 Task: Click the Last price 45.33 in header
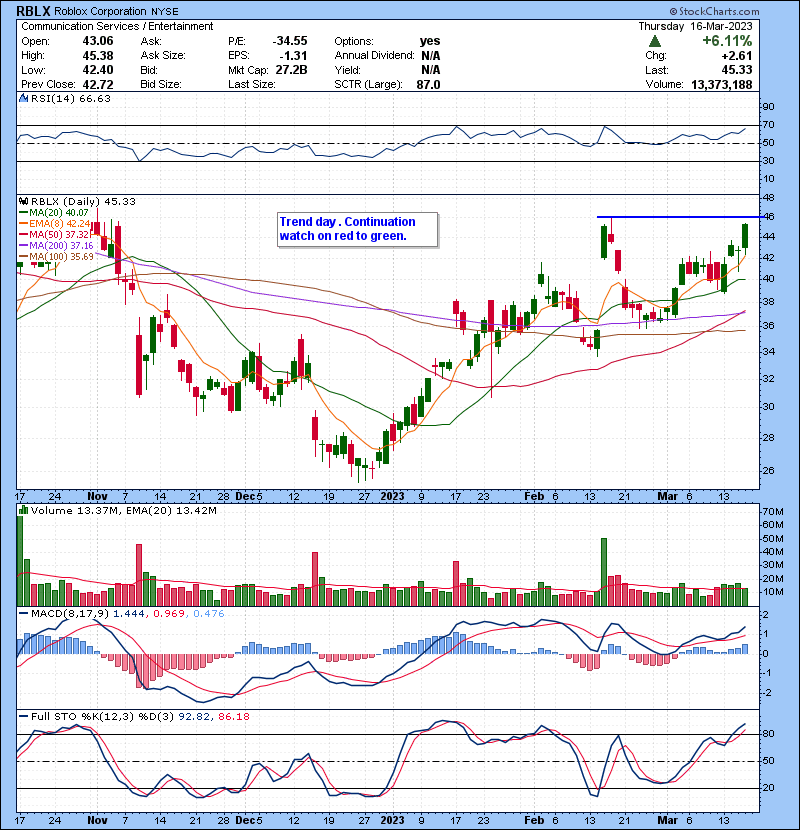coord(736,70)
